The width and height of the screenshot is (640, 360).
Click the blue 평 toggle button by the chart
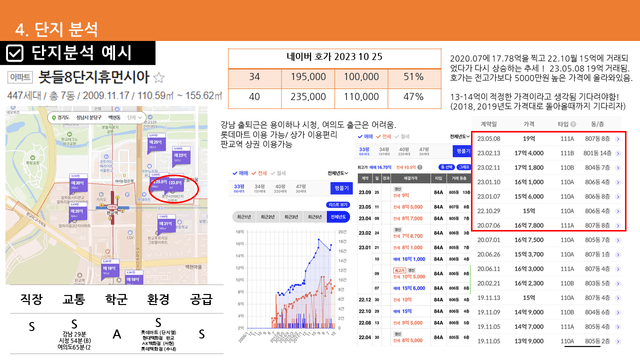[x=341, y=188]
